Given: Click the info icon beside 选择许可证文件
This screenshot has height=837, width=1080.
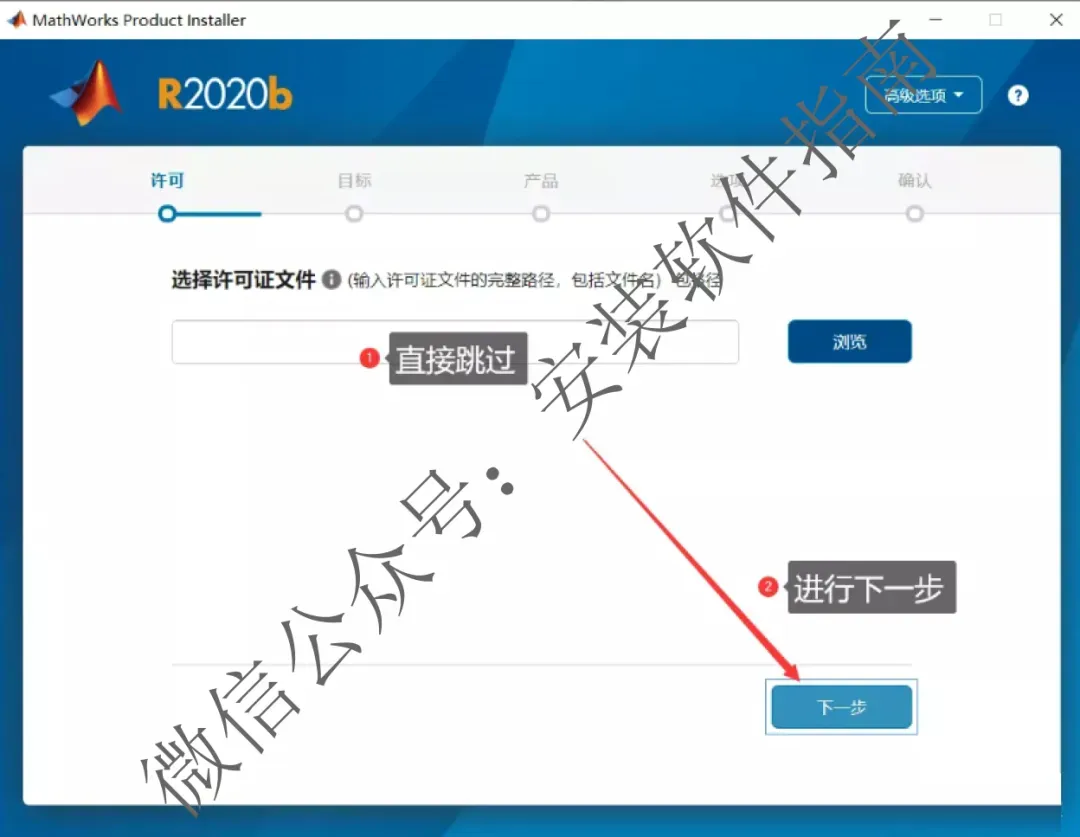Looking at the screenshot, I should tap(331, 280).
